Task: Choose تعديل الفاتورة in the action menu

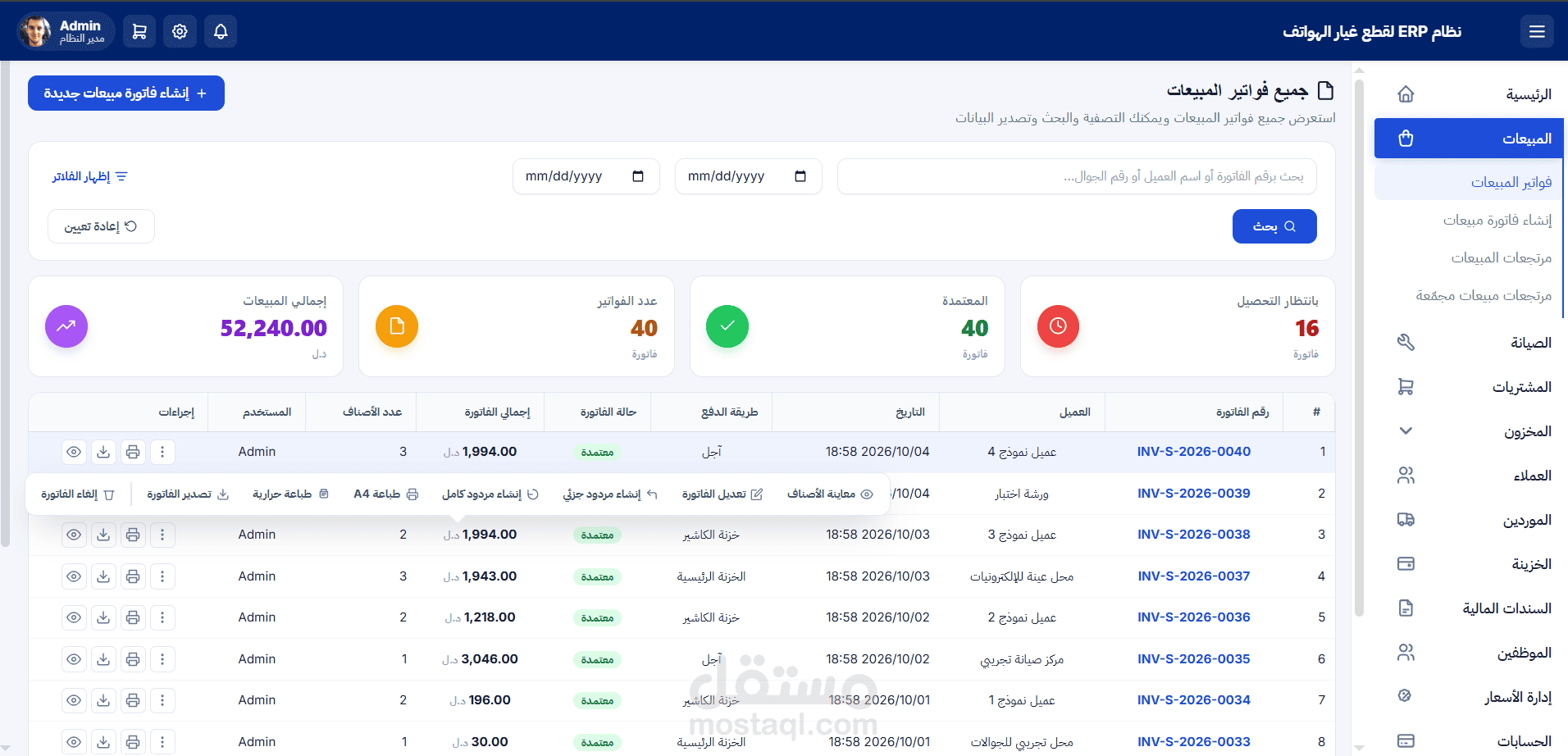Action: click(x=722, y=494)
